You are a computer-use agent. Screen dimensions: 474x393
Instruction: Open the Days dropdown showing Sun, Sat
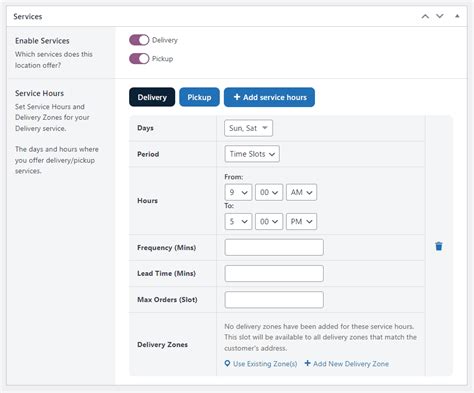248,128
